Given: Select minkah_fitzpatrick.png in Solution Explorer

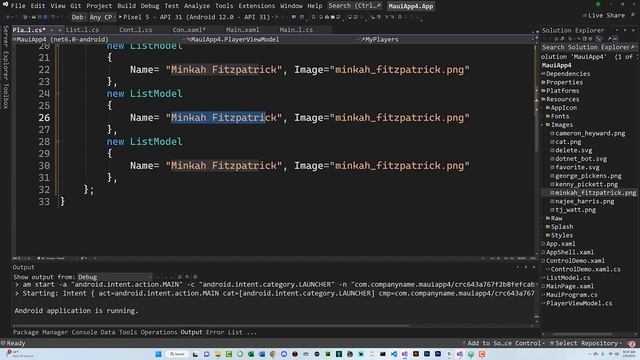Looking at the screenshot, I should (596, 193).
